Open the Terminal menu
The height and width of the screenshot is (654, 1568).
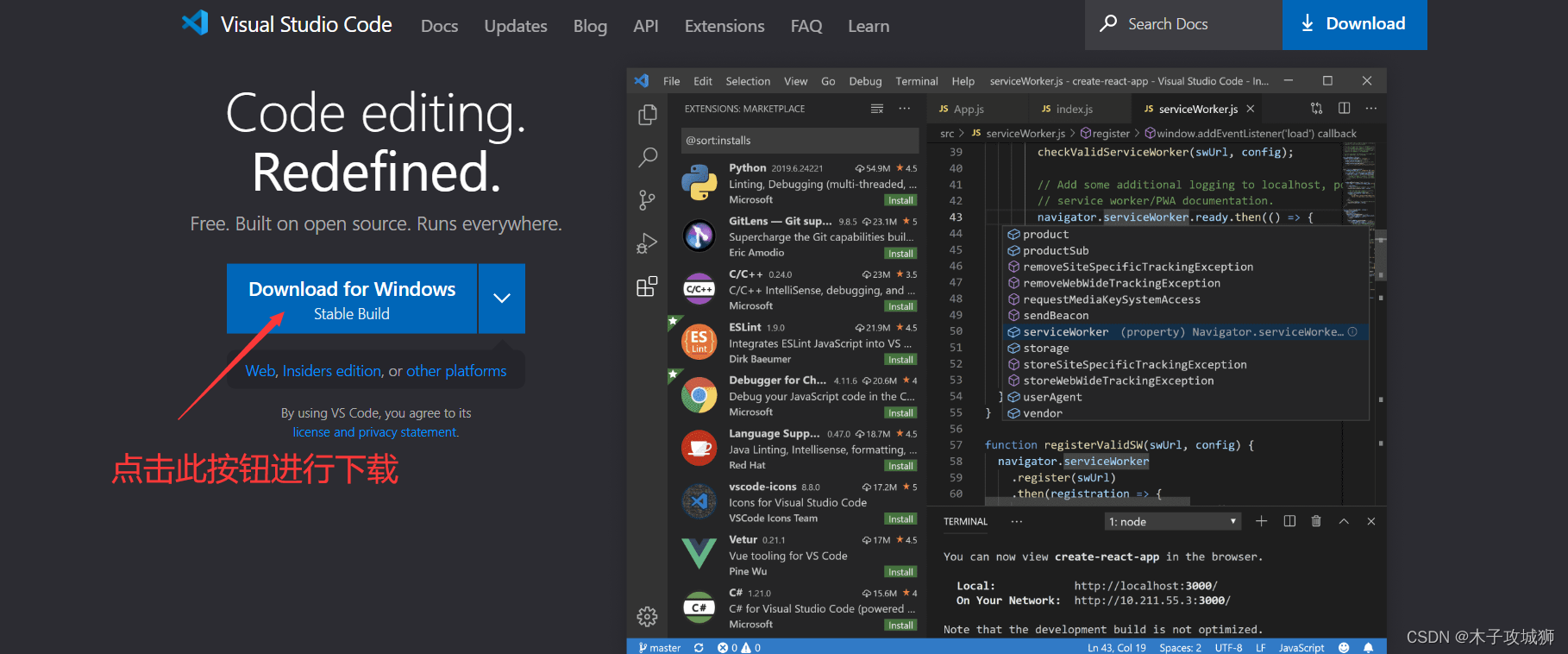916,81
